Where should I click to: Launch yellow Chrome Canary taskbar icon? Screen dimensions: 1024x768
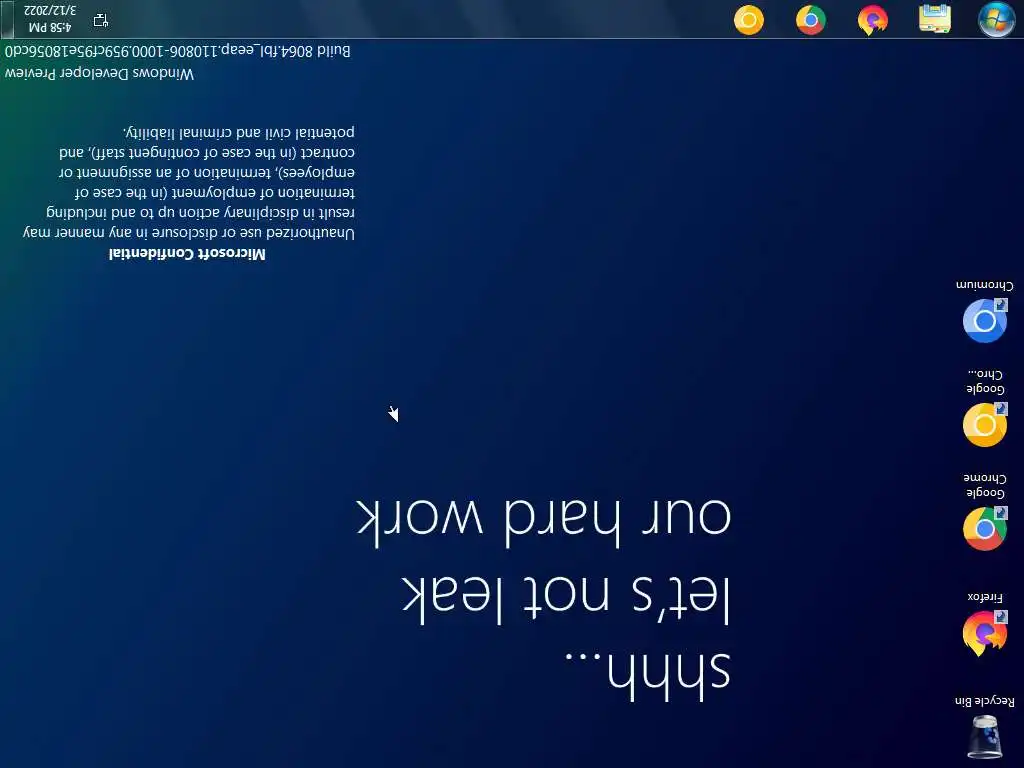(748, 20)
